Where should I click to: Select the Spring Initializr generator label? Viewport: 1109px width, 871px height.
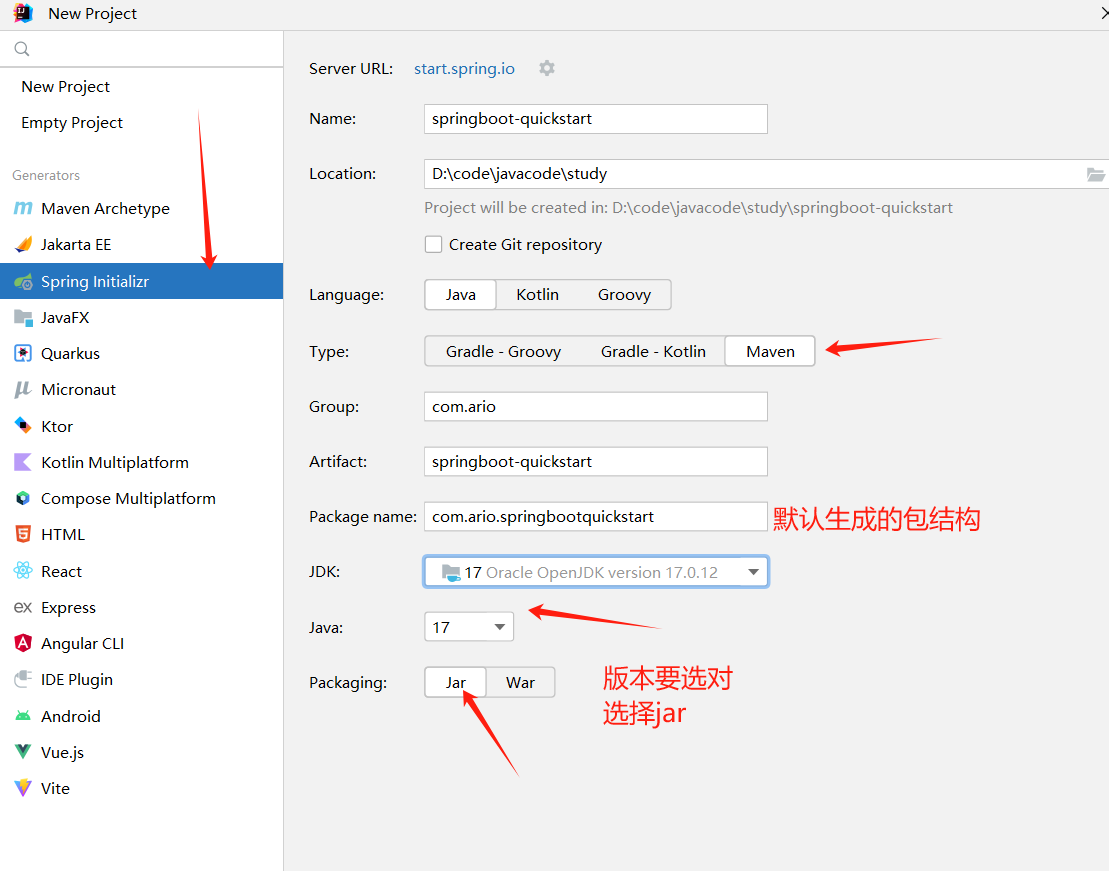95,281
